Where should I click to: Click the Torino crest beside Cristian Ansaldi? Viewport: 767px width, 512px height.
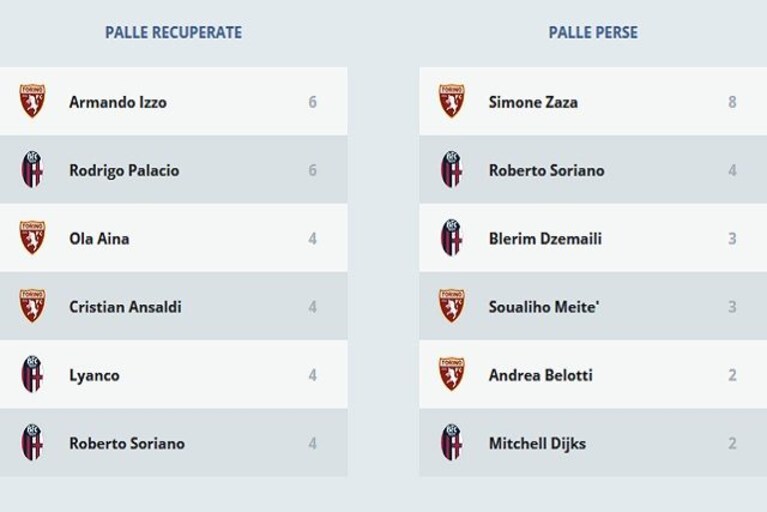point(32,306)
